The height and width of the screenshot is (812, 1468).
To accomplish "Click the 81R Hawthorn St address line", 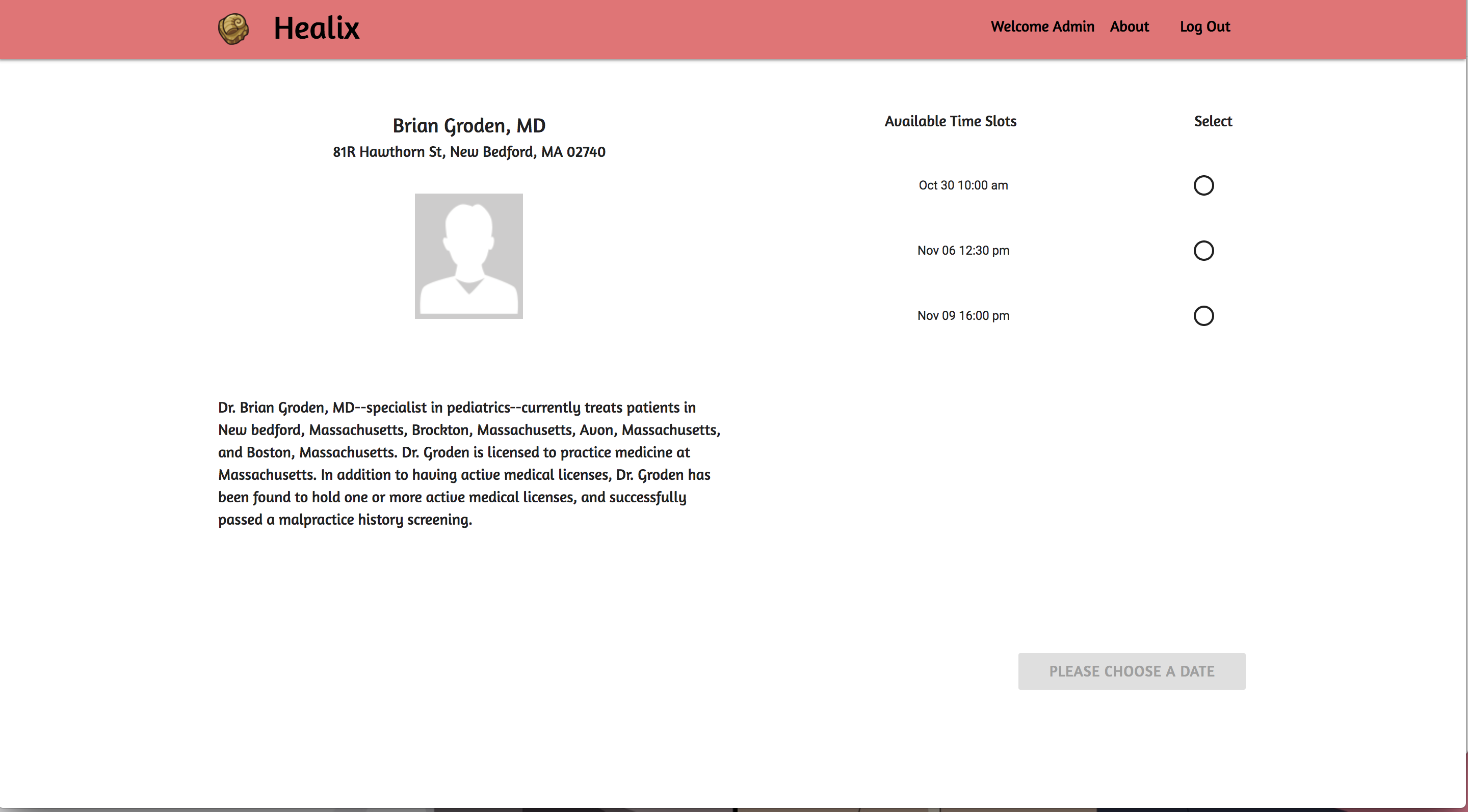I will point(468,152).
